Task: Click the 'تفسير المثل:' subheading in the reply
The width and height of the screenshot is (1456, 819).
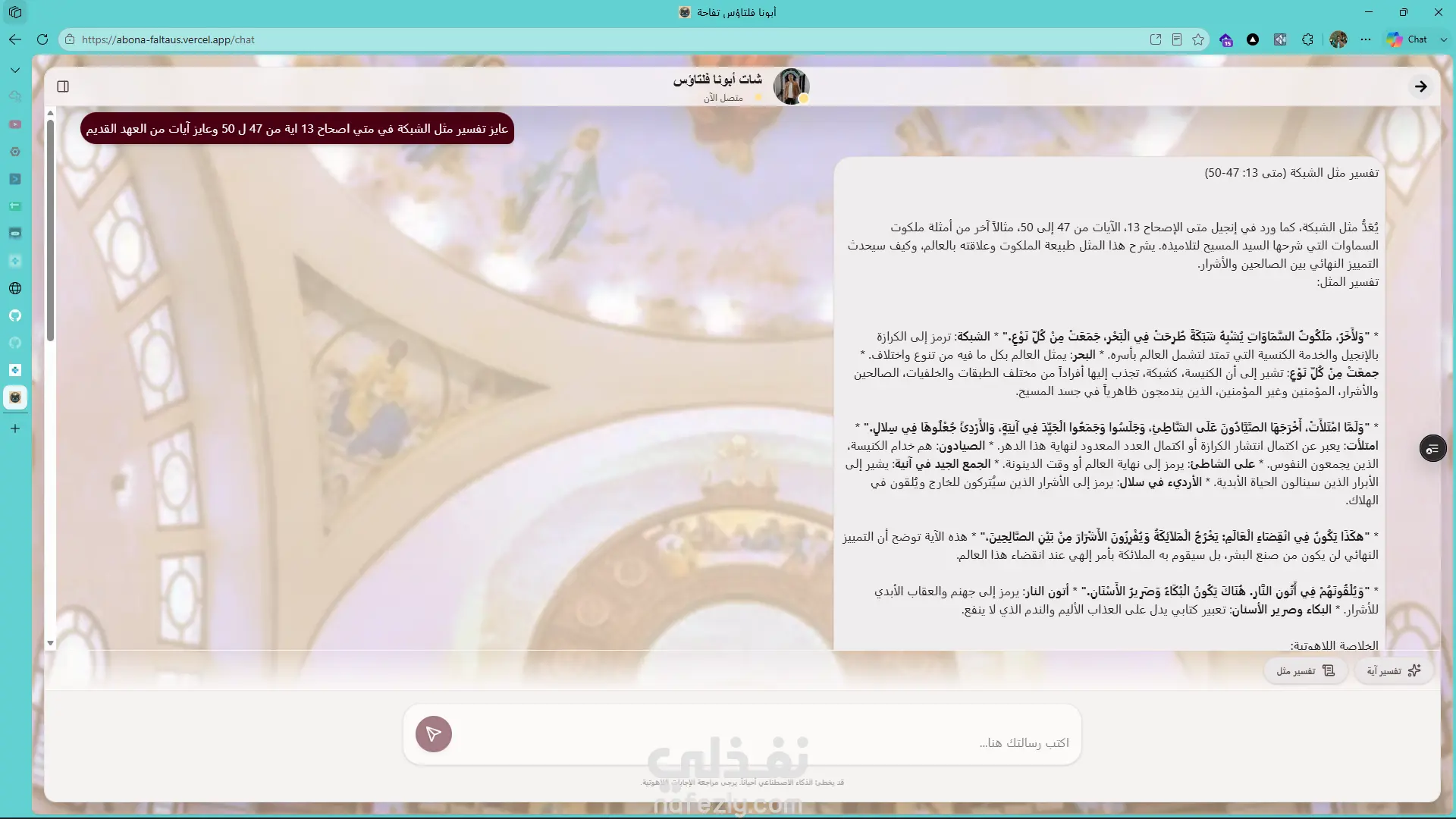Action: pos(1348,282)
